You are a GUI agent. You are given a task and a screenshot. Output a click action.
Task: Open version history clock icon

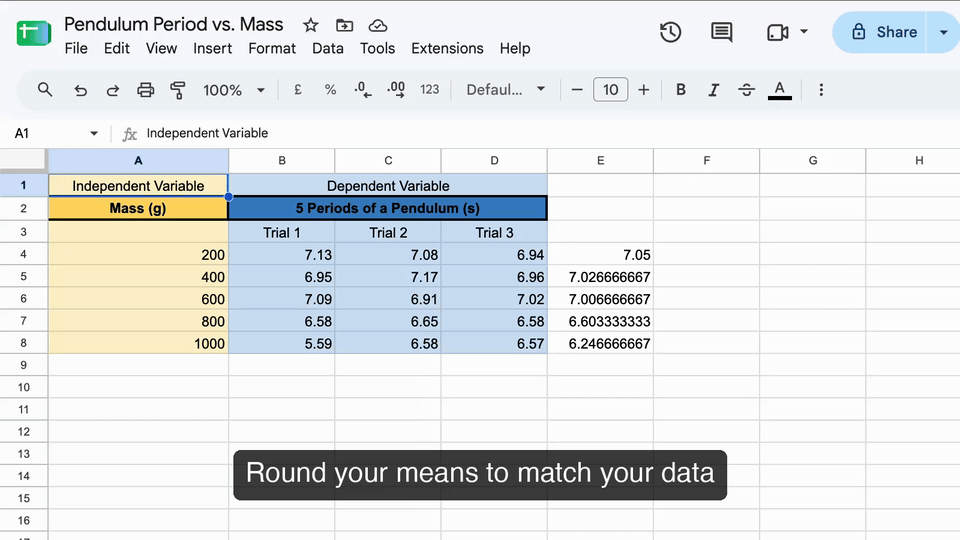click(670, 32)
